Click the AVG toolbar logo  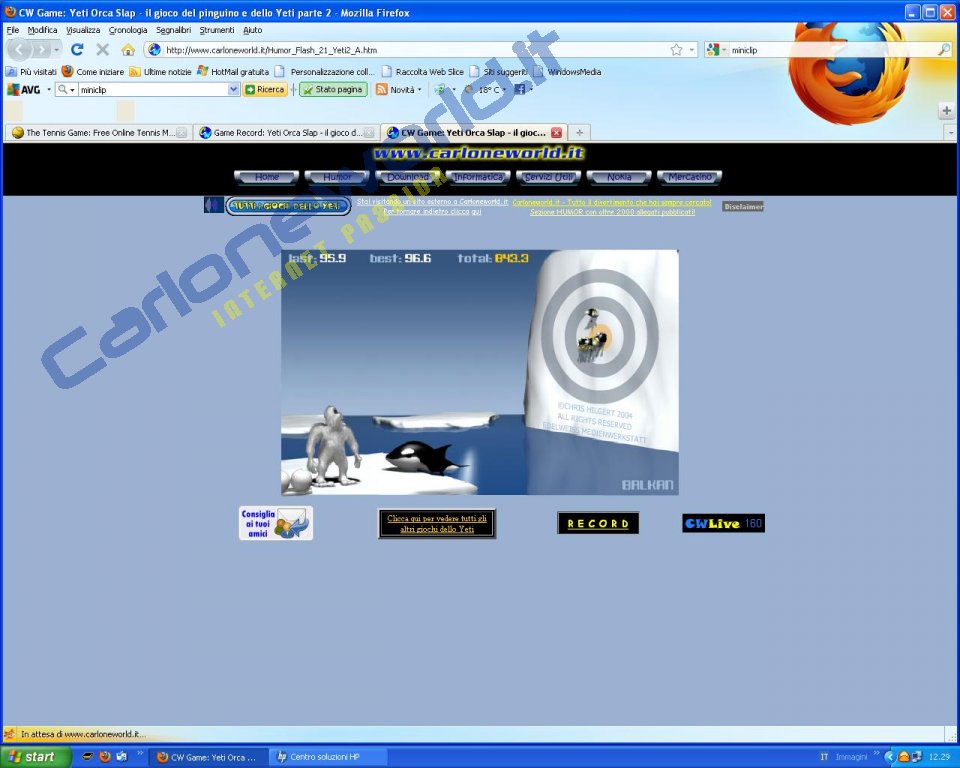pos(23,89)
